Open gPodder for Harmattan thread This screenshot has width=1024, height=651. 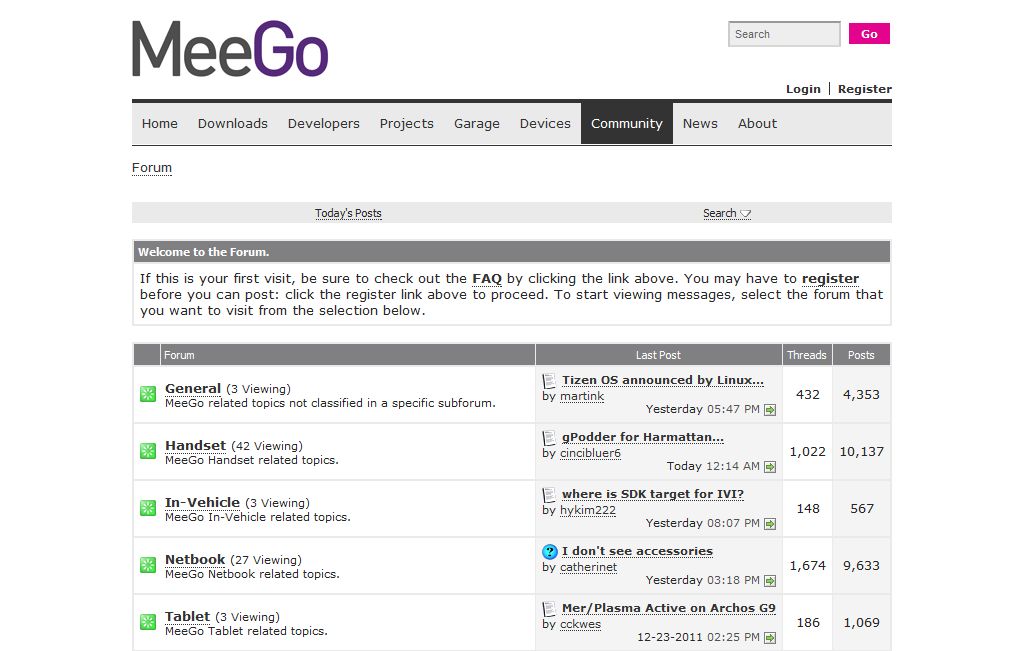coord(643,437)
